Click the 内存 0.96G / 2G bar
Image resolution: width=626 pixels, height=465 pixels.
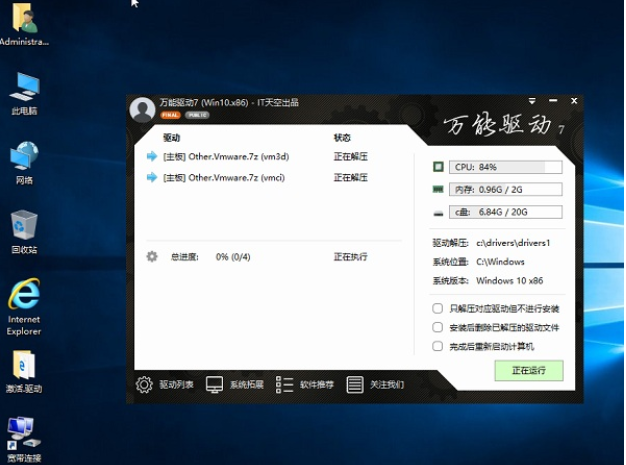(x=505, y=189)
